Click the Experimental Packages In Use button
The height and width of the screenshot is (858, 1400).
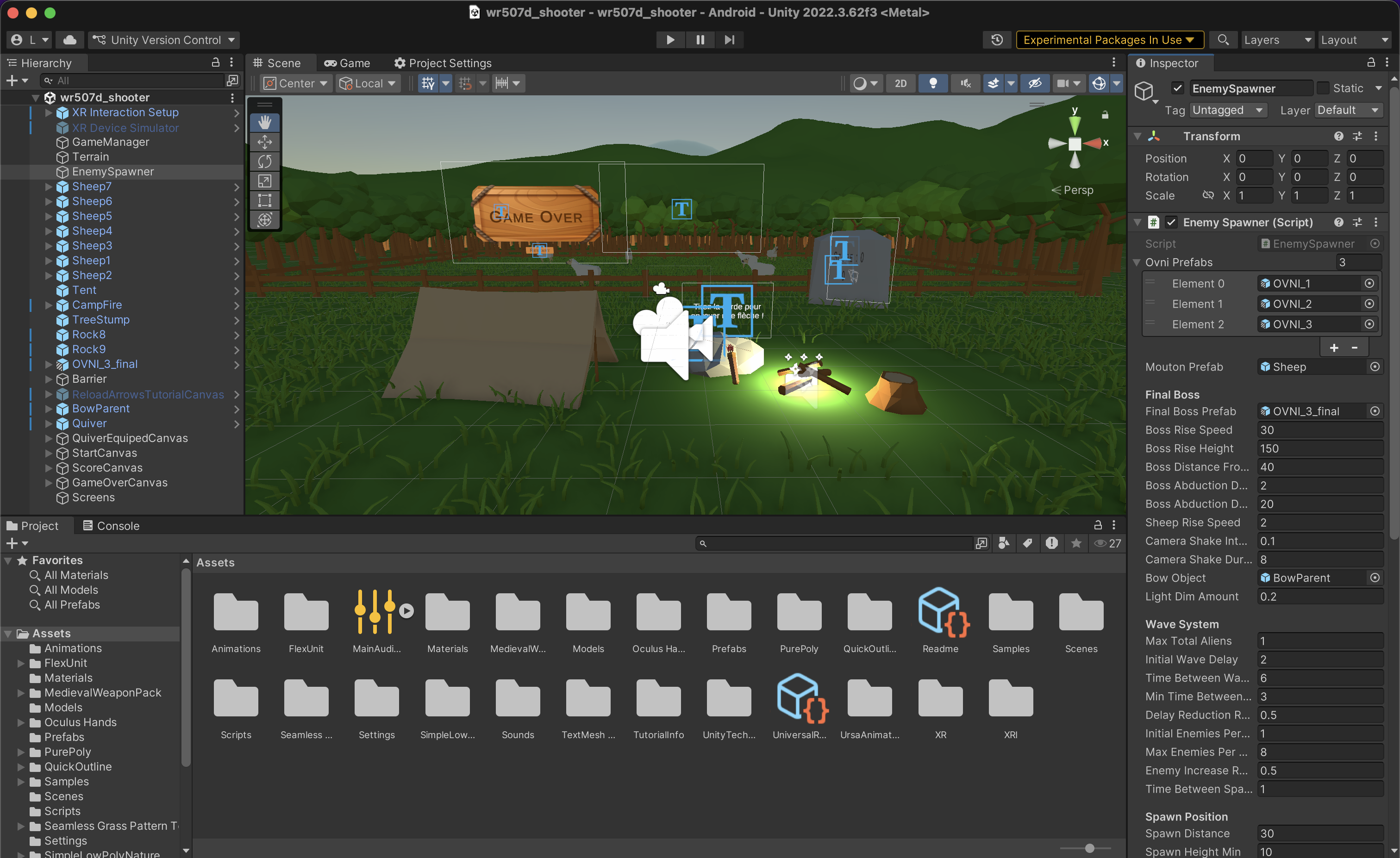click(1108, 40)
